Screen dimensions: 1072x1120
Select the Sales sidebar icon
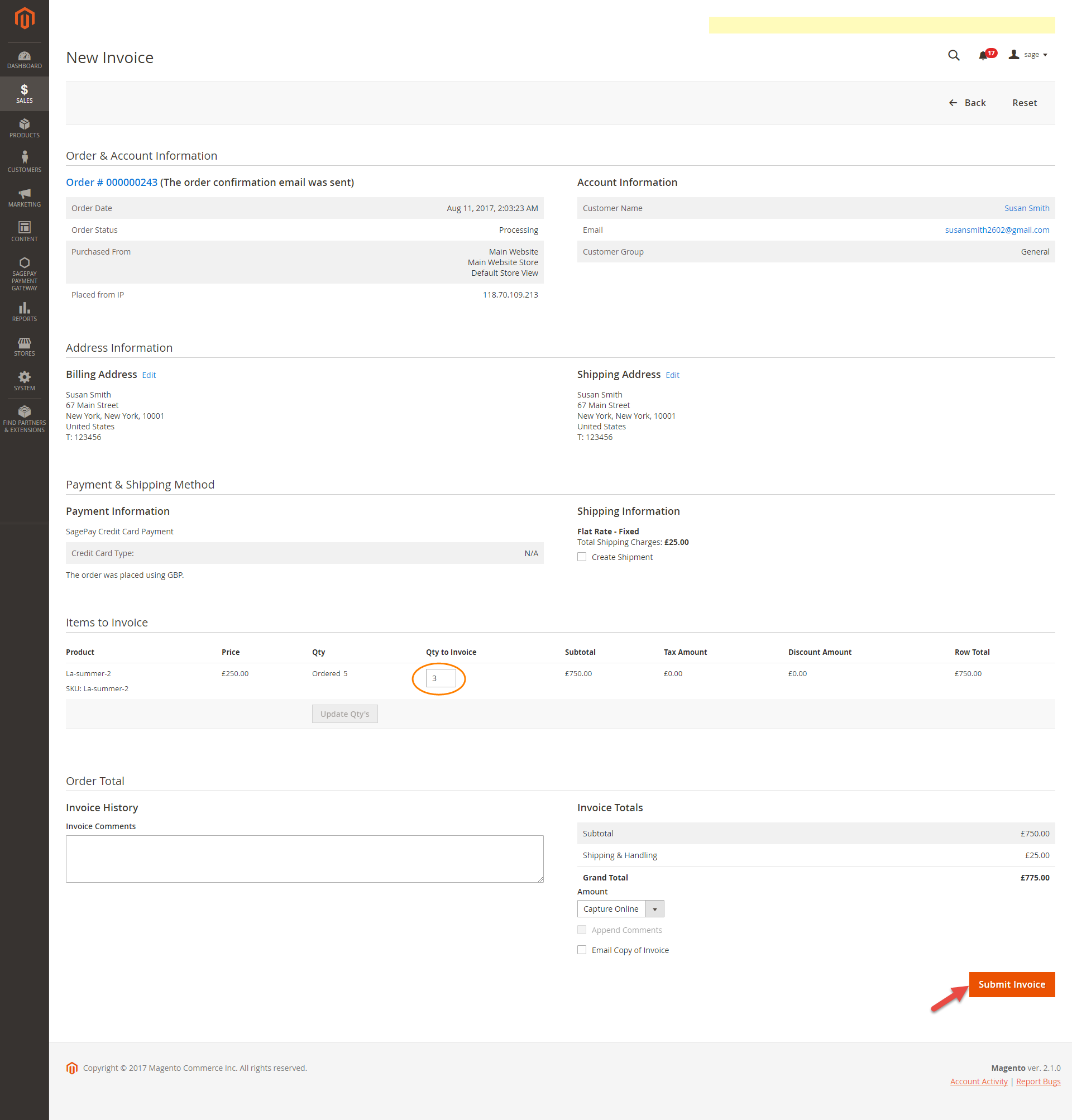[x=24, y=93]
